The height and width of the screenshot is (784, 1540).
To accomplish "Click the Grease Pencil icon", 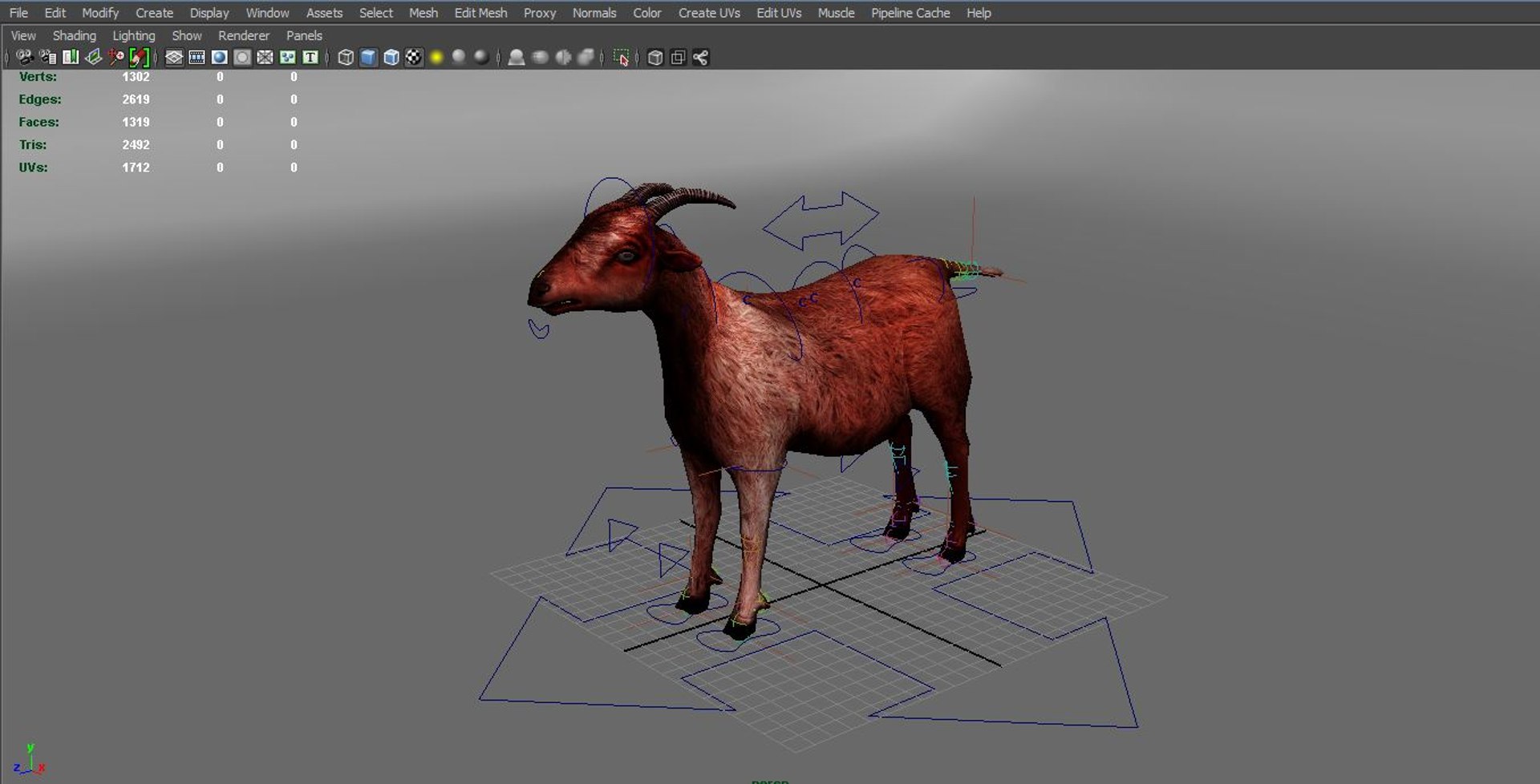I will [139, 57].
